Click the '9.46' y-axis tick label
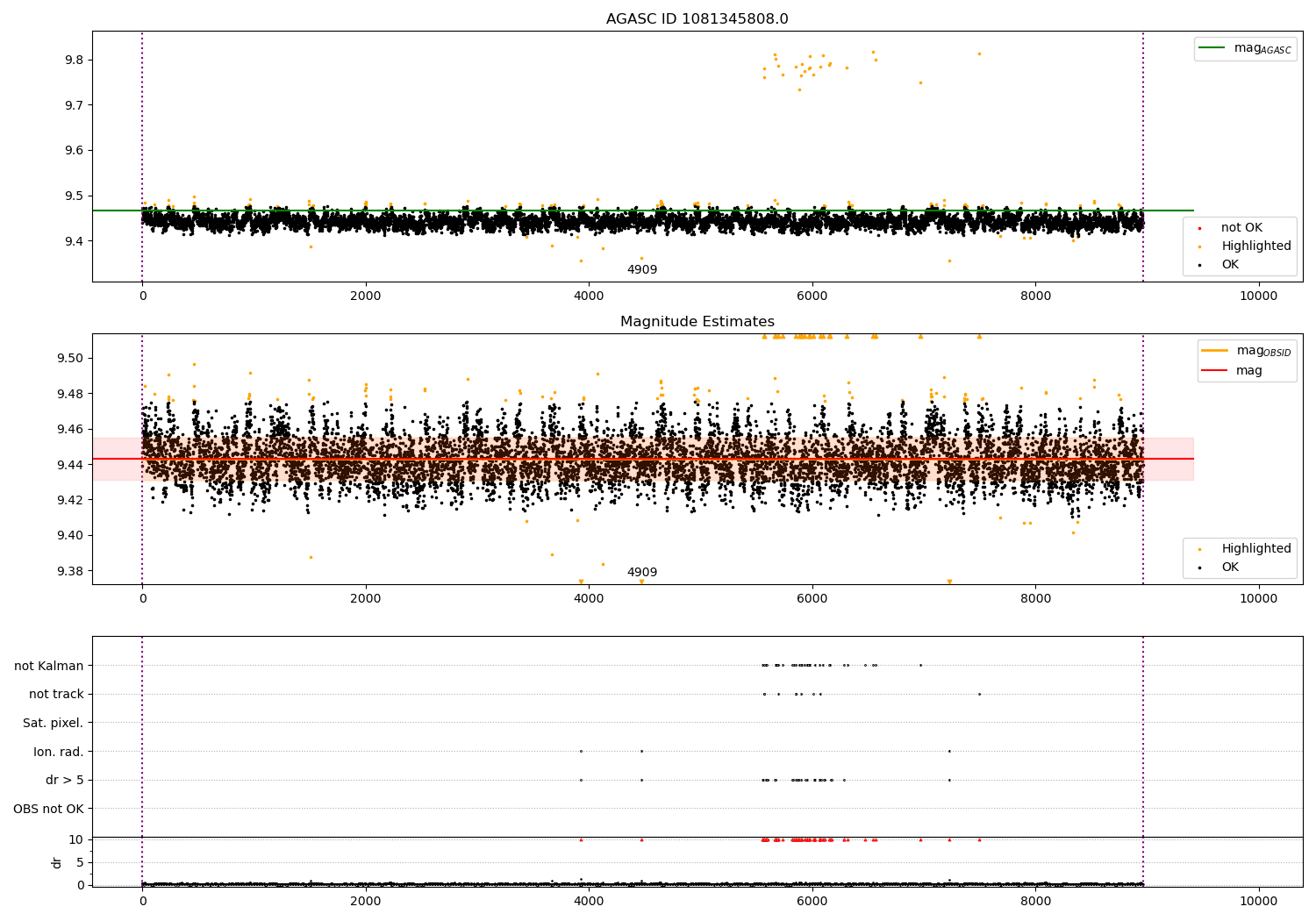1316x921 pixels. tap(70, 429)
